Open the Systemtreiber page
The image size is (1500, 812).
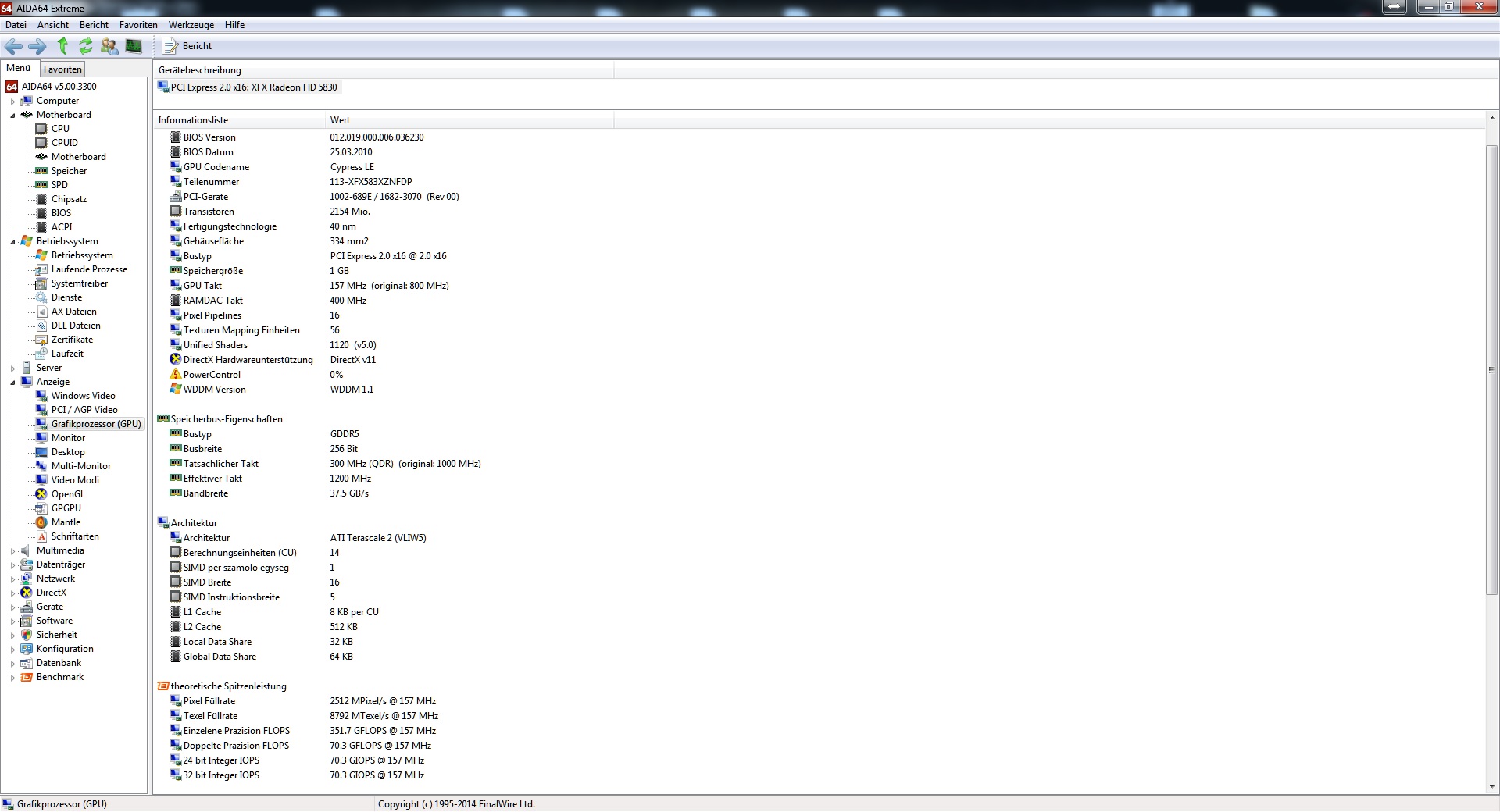point(80,283)
